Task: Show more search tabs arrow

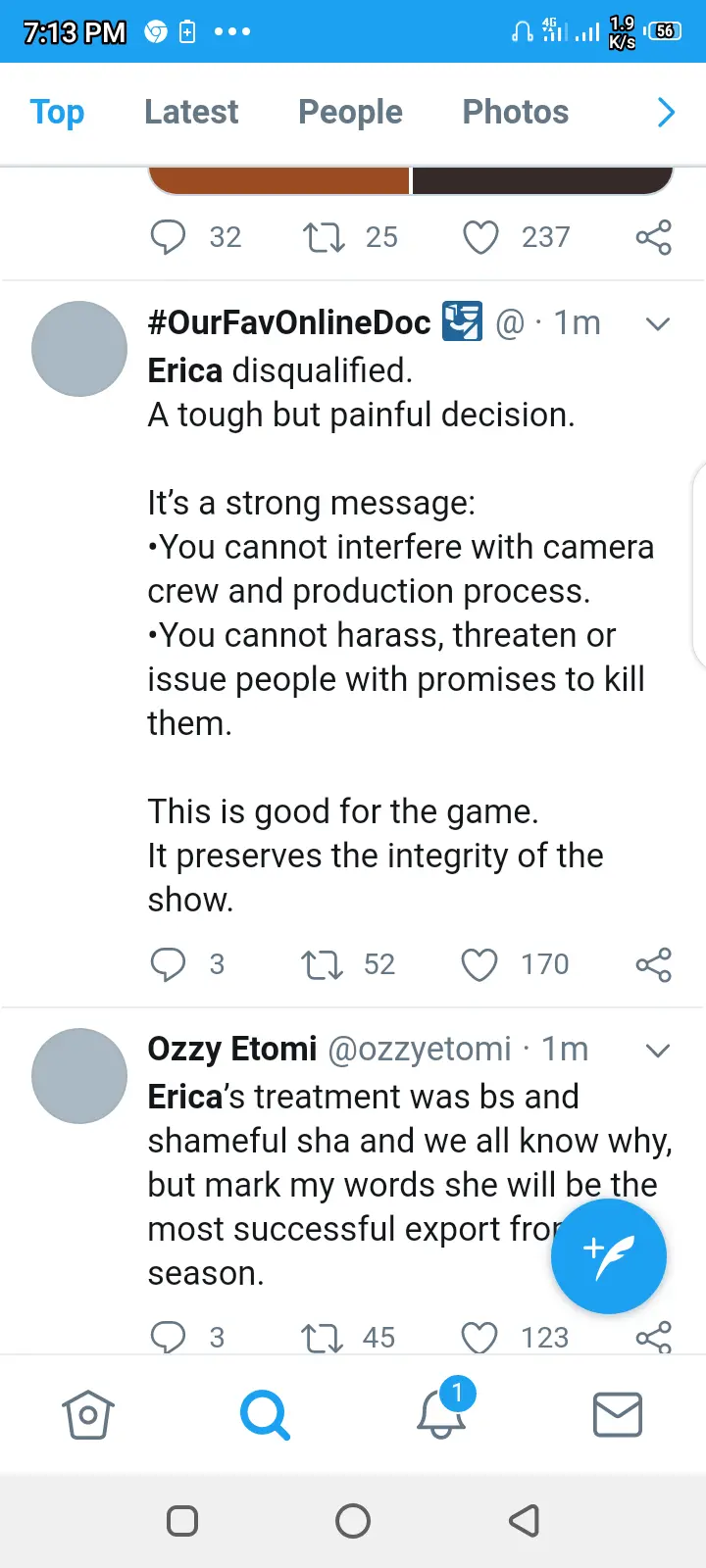Action: (x=666, y=113)
